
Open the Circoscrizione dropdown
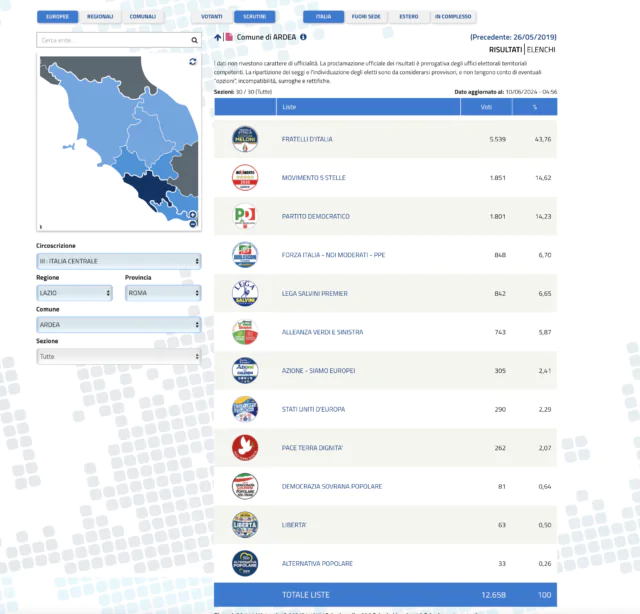119,261
